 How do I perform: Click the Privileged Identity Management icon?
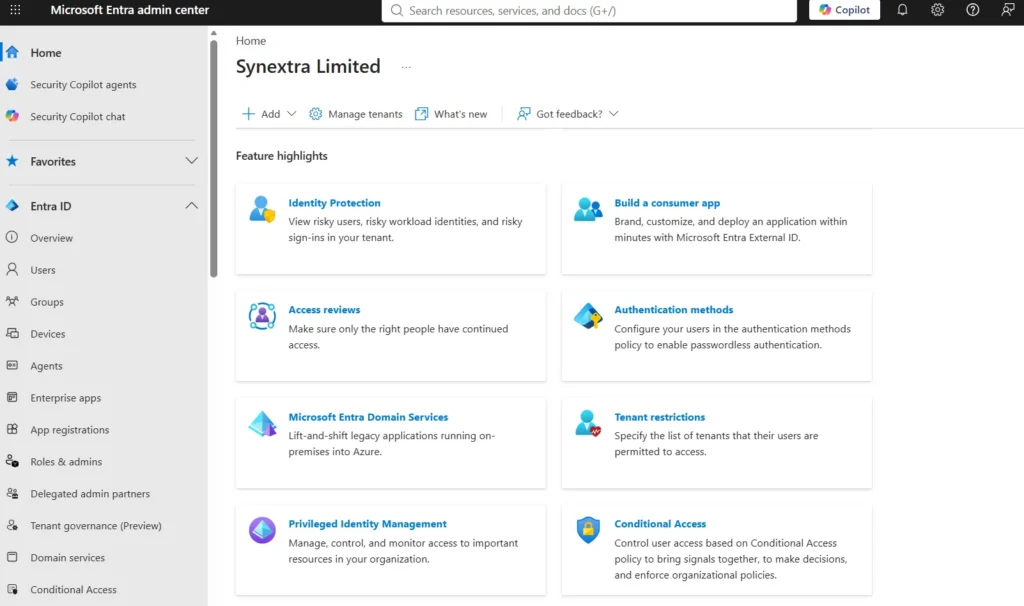pyautogui.click(x=262, y=530)
